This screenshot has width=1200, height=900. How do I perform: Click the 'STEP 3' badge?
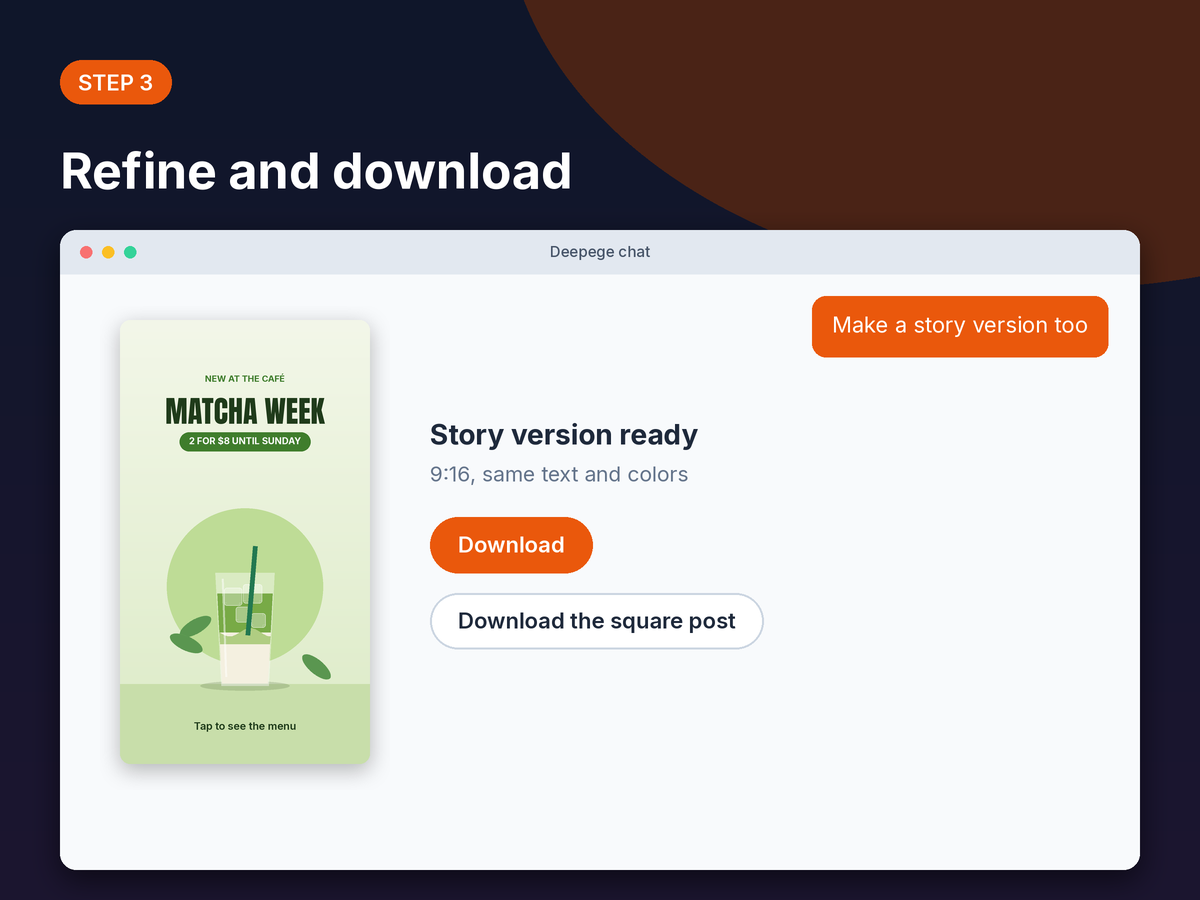(x=116, y=82)
